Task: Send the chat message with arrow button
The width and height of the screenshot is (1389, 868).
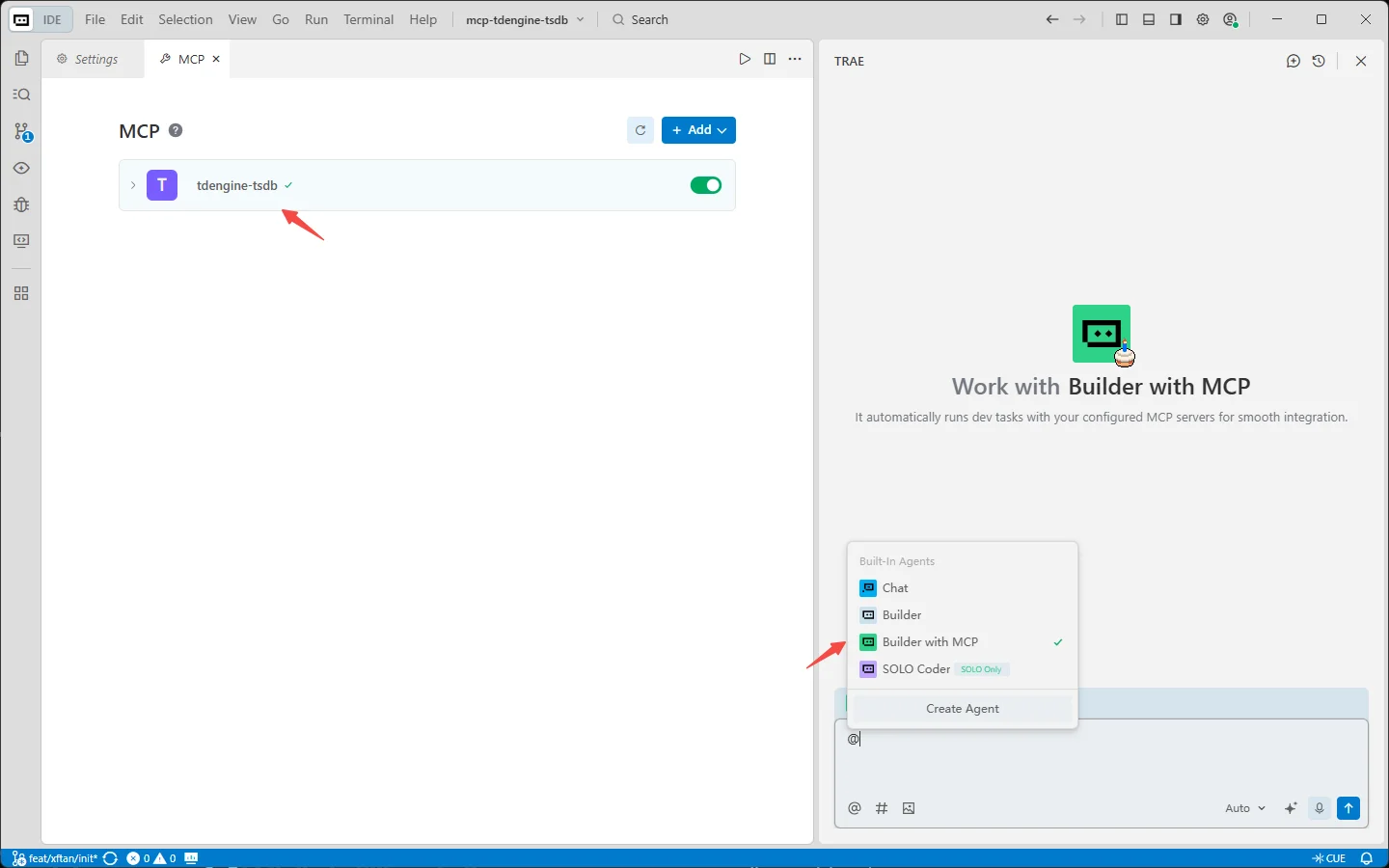Action: point(1348,808)
